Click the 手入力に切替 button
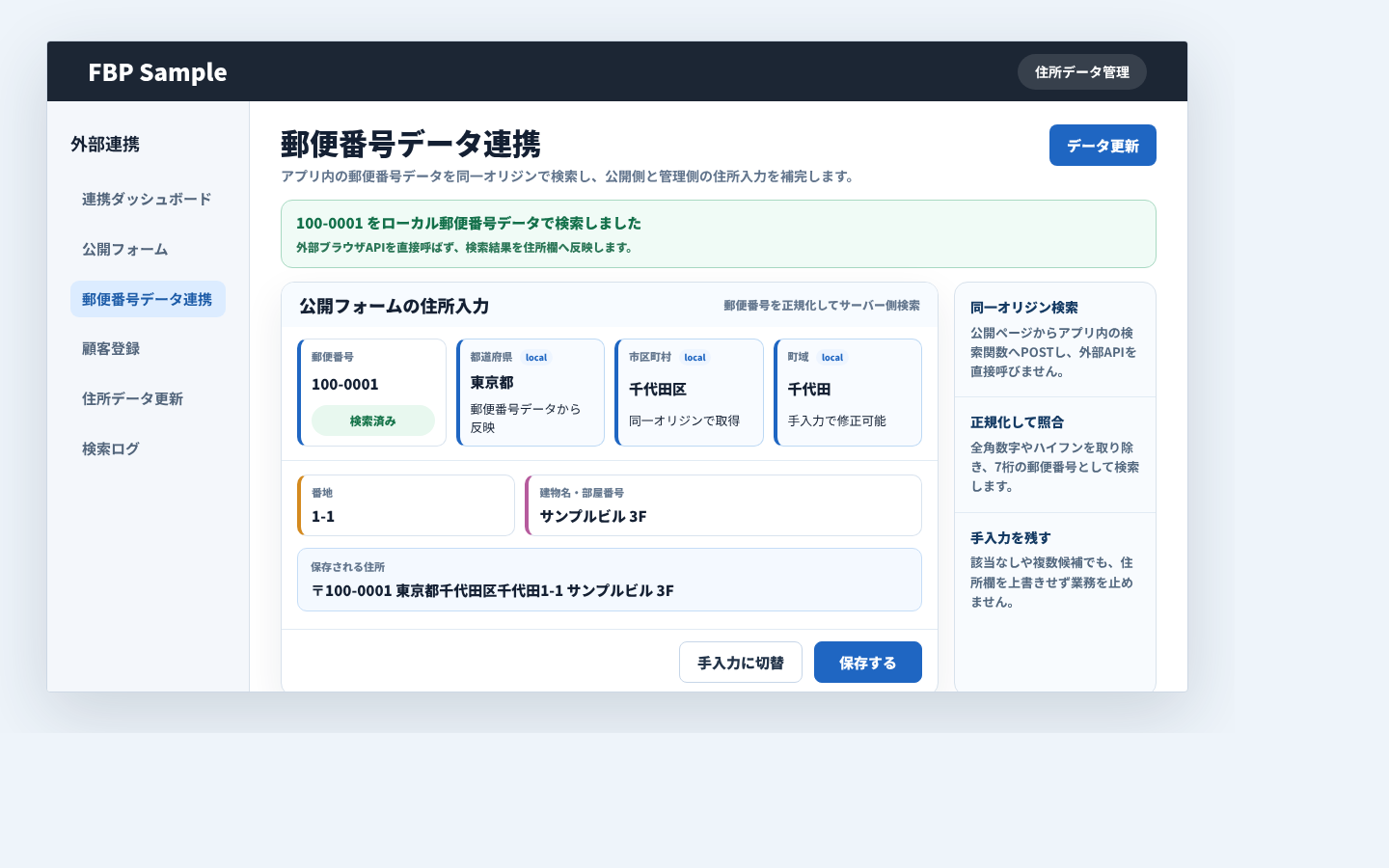The height and width of the screenshot is (868, 1389). click(740, 663)
